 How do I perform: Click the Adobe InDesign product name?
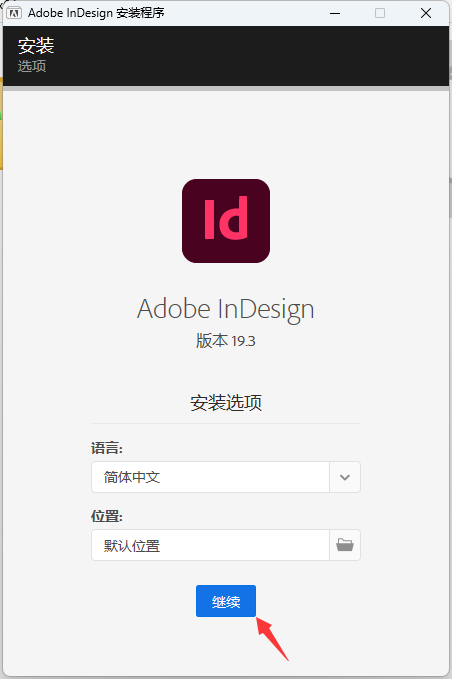tap(226, 309)
